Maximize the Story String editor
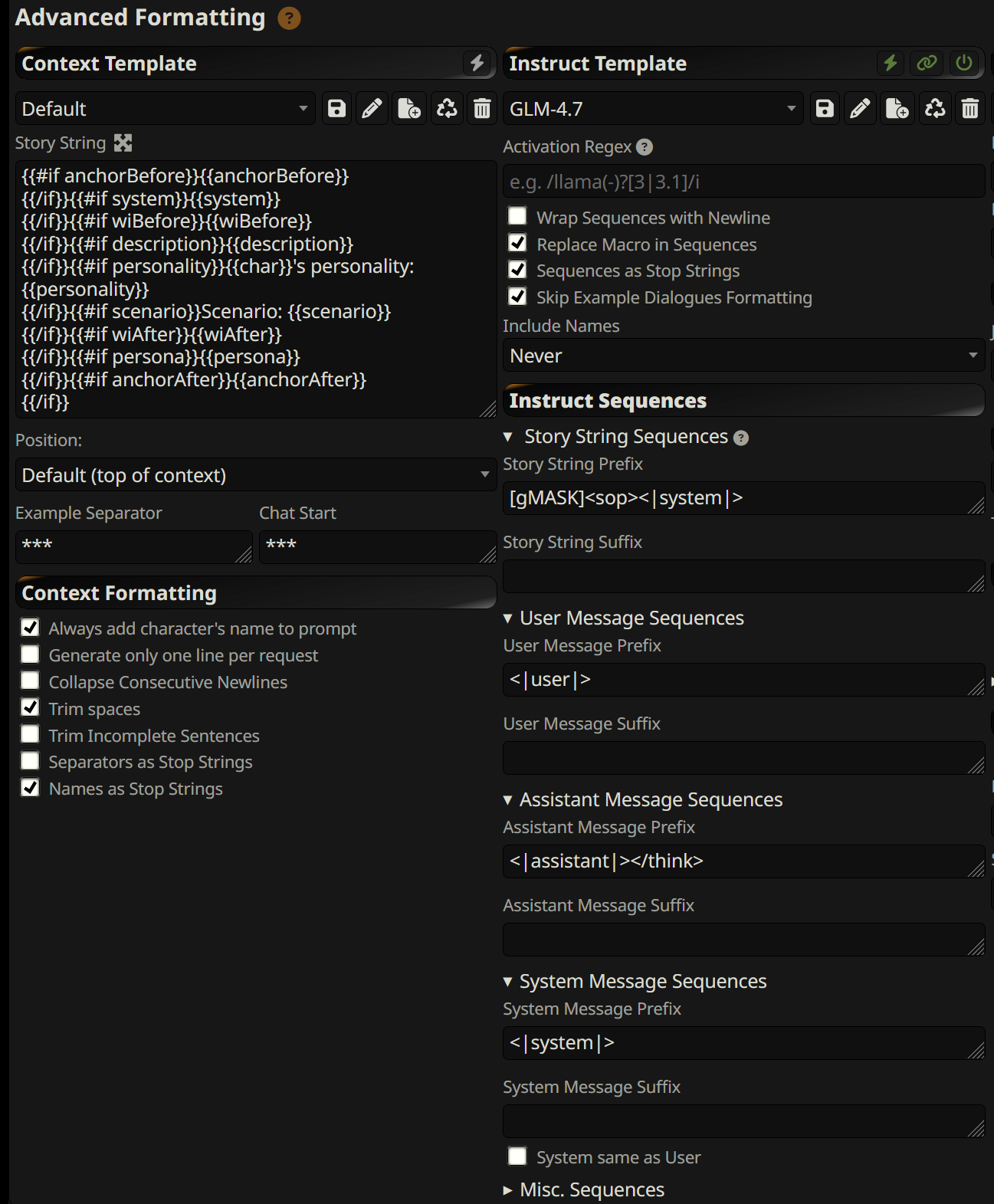994x1204 pixels. coord(123,143)
